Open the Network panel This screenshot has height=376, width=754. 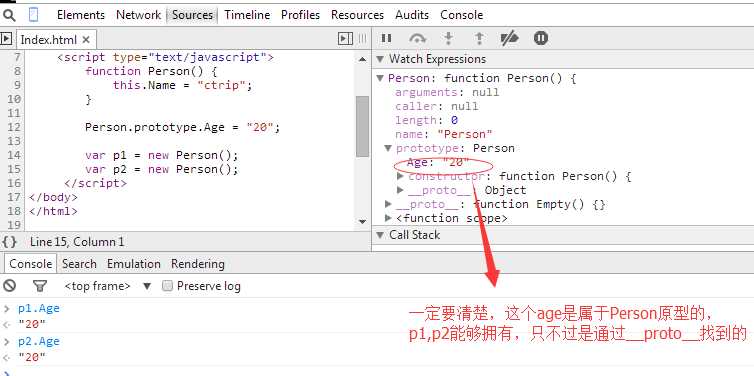(x=138, y=15)
